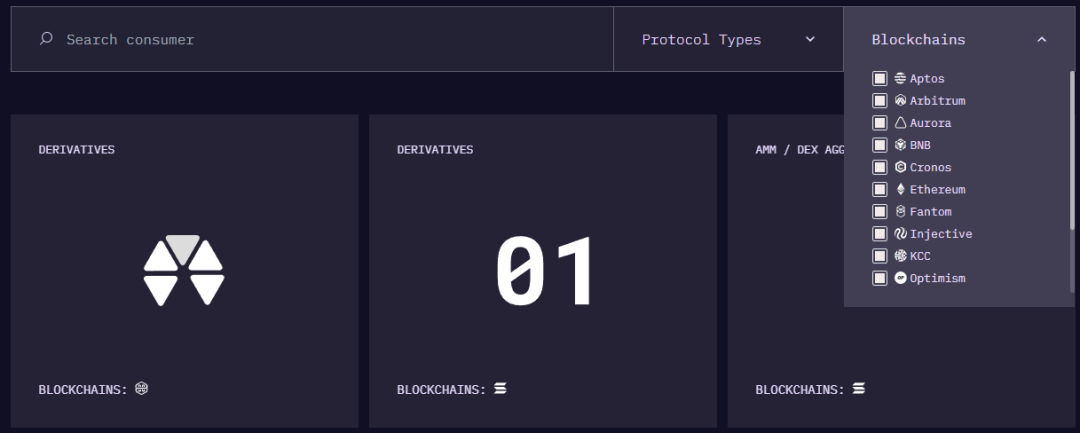Image resolution: width=1080 pixels, height=433 pixels.
Task: Click the Aptos blockchain icon
Action: click(900, 79)
